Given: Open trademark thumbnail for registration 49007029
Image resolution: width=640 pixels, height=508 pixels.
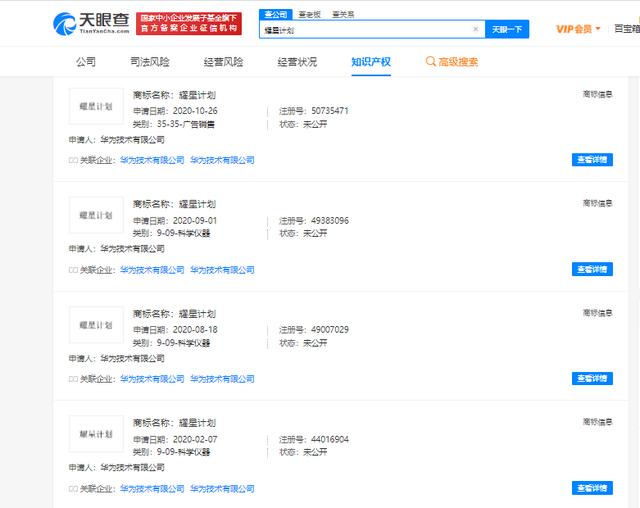Looking at the screenshot, I should click(96, 325).
